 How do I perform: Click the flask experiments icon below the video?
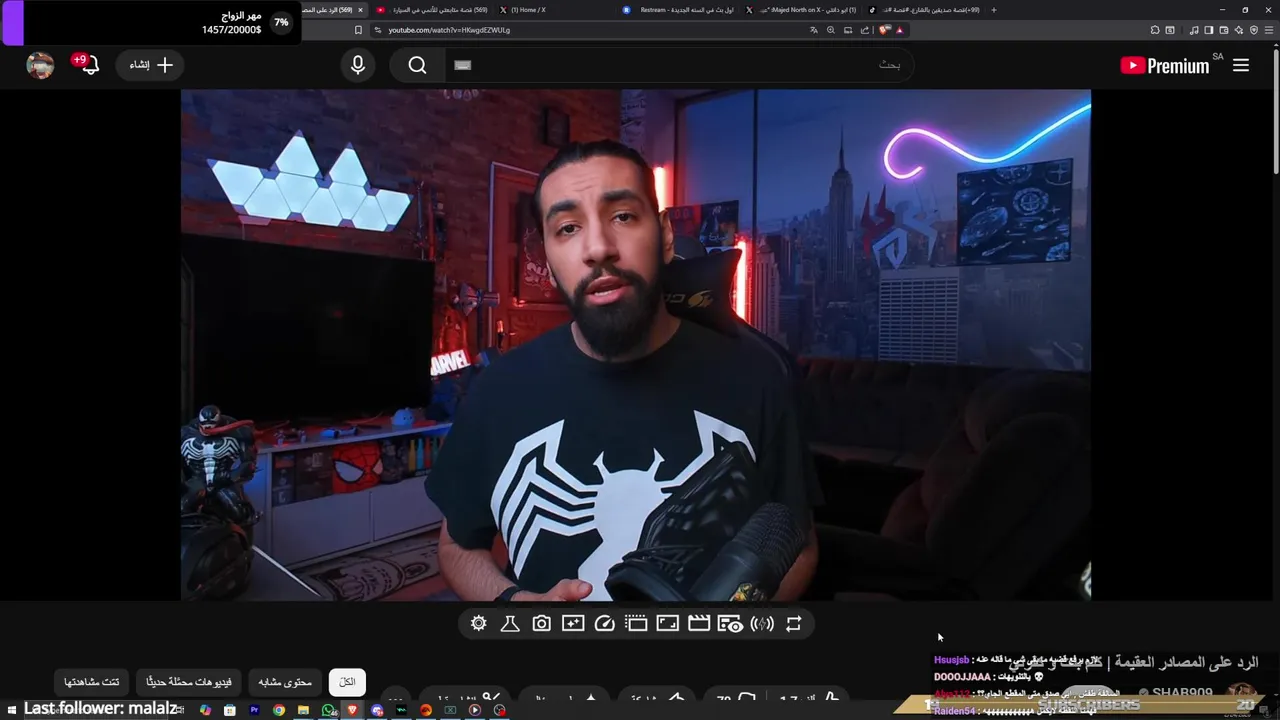tap(510, 624)
